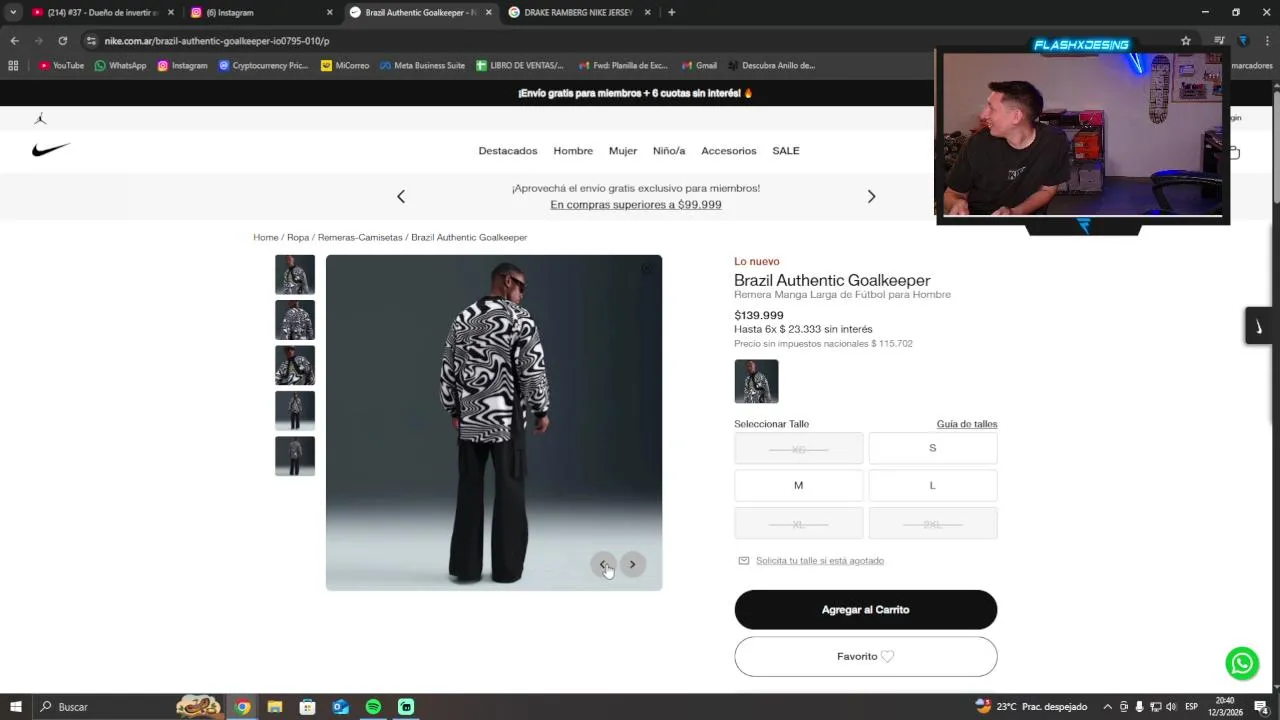
Task: Go to Remeras-Camisetas breadcrumb
Action: pos(360,237)
